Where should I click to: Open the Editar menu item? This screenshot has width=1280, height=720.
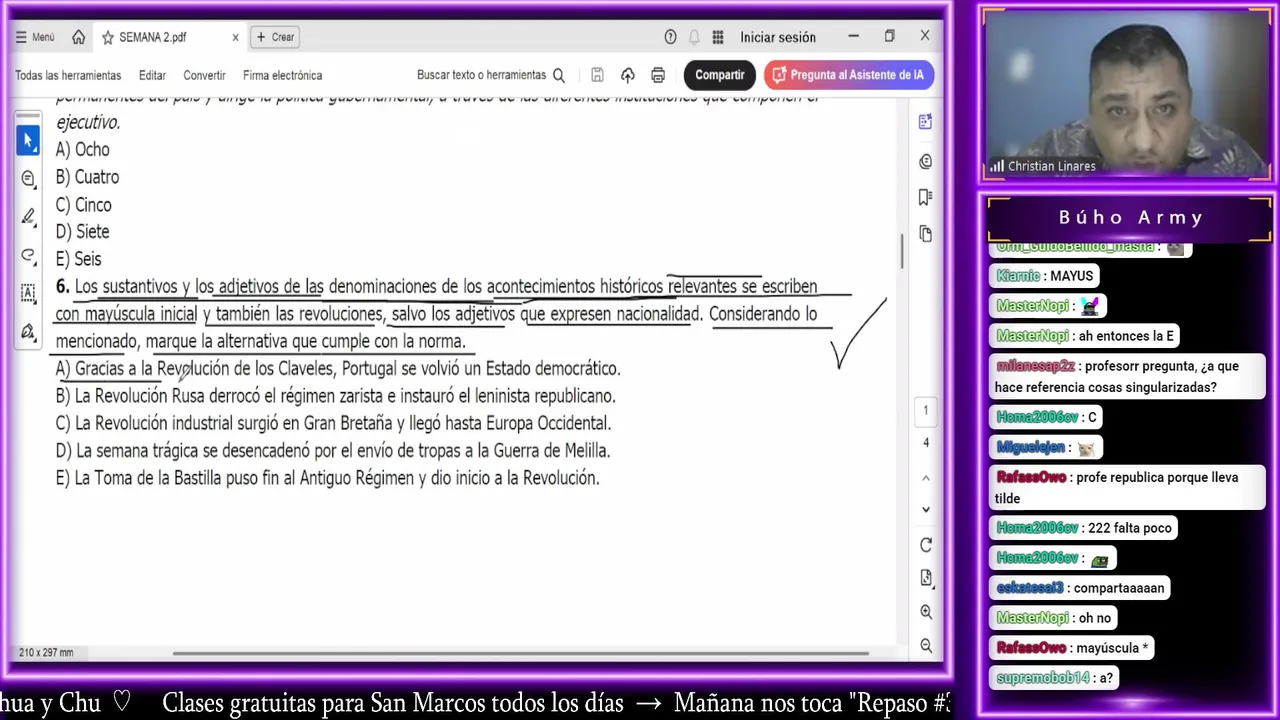tap(152, 75)
